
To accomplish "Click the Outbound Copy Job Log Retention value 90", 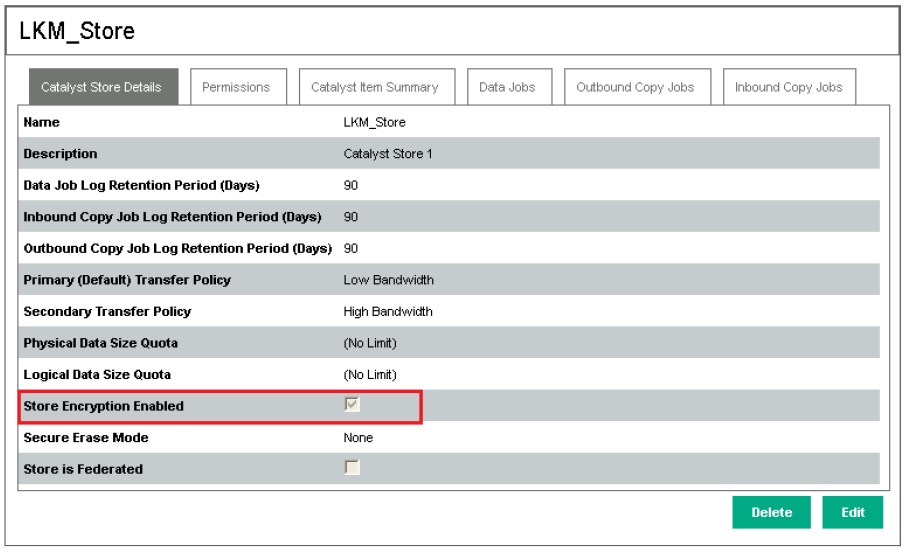I will click(x=351, y=248).
